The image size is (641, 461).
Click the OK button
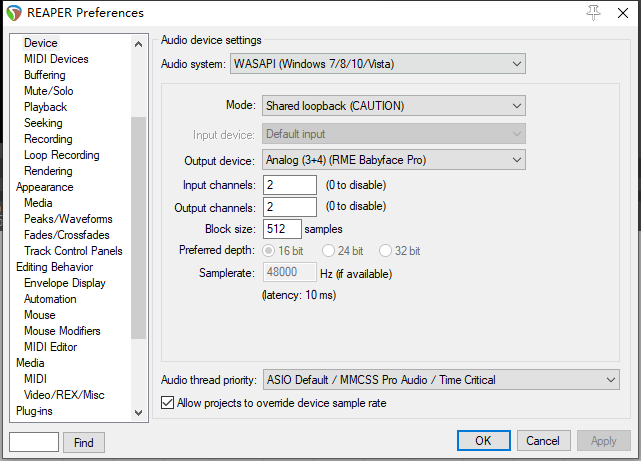click(484, 441)
